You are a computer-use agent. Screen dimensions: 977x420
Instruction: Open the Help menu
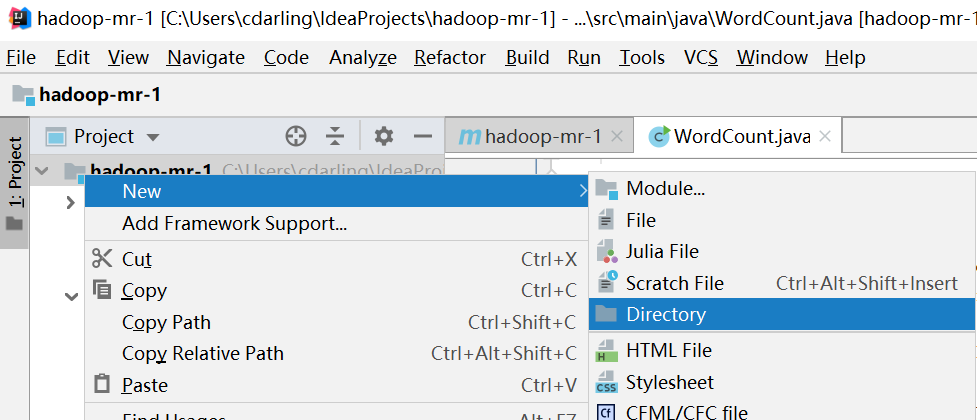[846, 57]
